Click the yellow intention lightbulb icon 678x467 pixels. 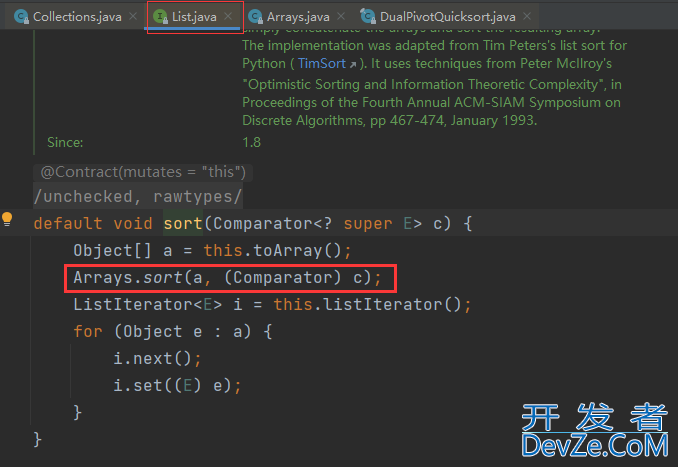(7, 219)
